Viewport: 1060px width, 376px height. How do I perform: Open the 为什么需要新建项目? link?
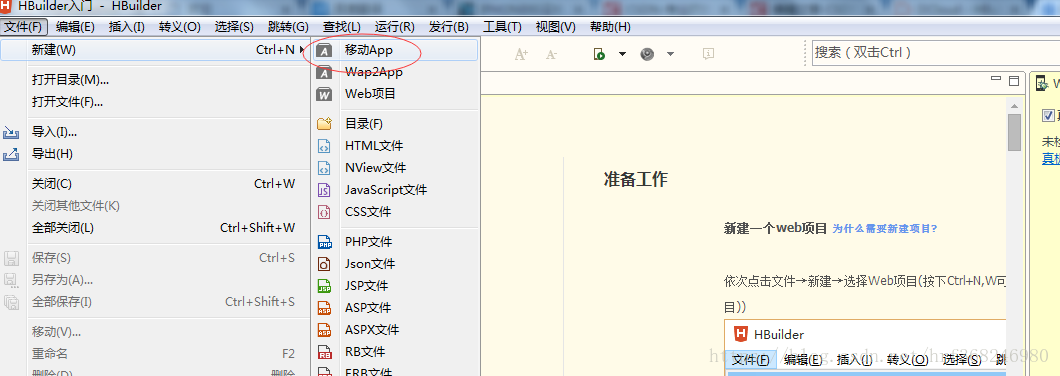(x=885, y=229)
